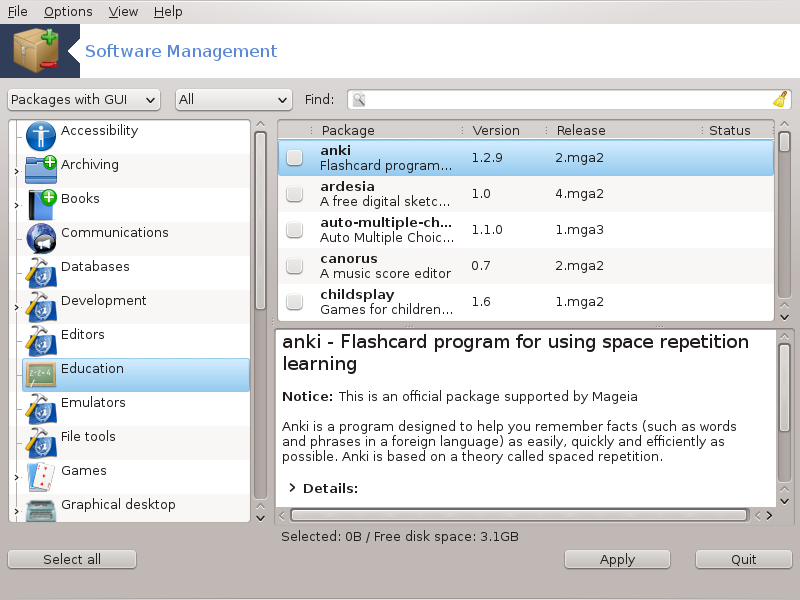Open the All filter dropdown
800x600 pixels.
(234, 99)
